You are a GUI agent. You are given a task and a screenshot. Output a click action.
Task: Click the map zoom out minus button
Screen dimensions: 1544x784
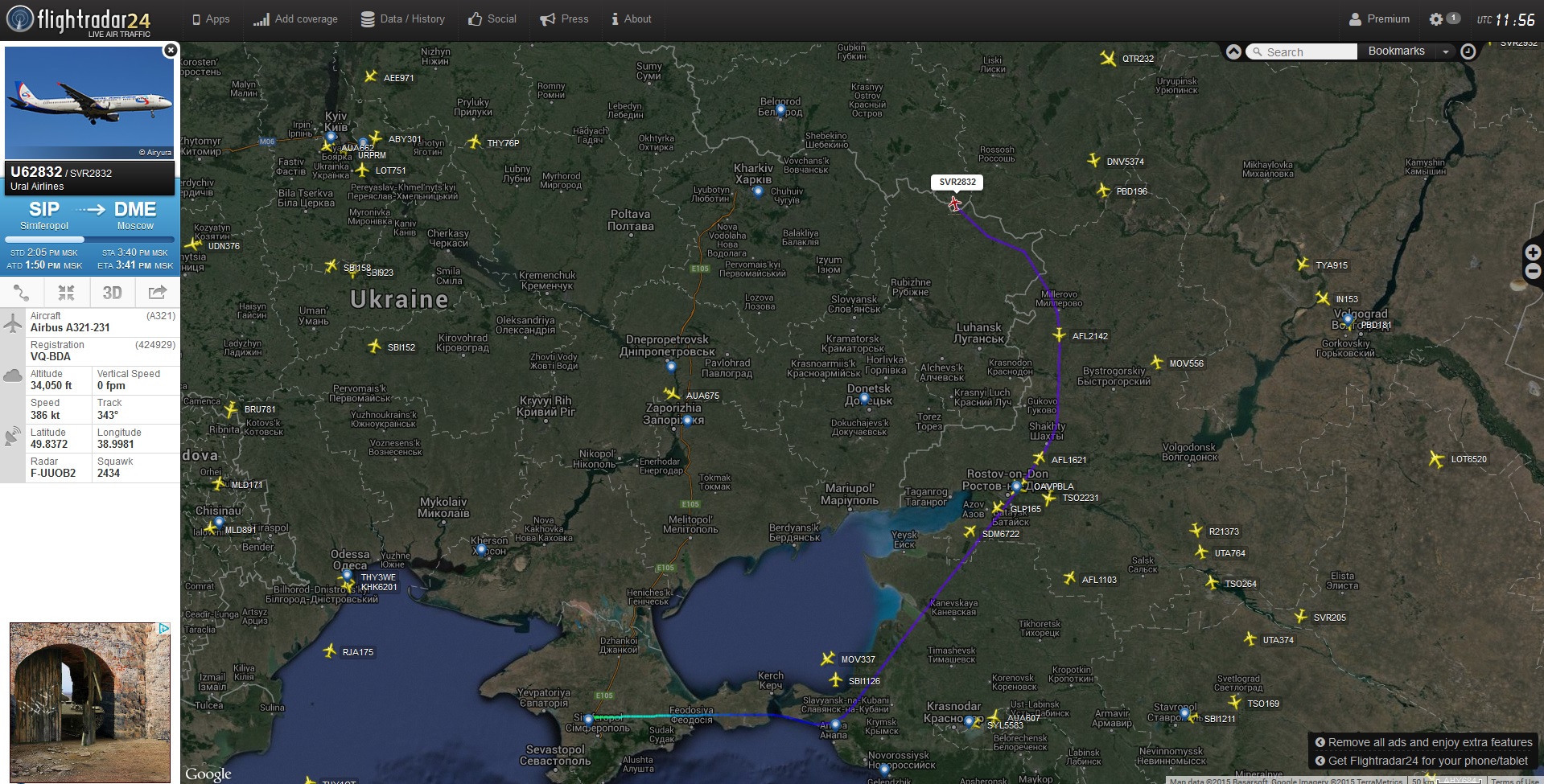click(x=1534, y=272)
